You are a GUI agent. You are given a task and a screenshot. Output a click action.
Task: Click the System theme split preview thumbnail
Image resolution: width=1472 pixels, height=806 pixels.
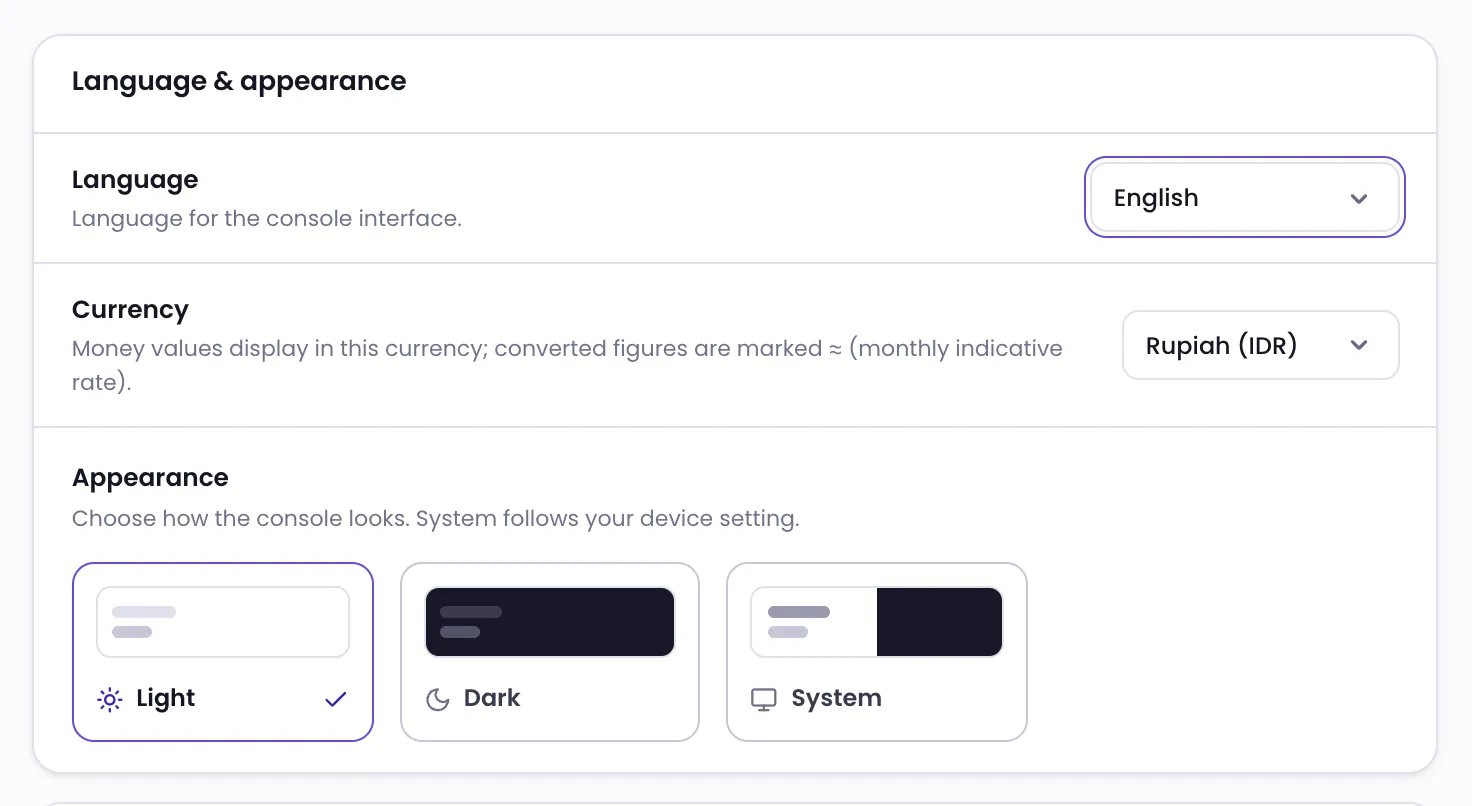click(x=877, y=622)
